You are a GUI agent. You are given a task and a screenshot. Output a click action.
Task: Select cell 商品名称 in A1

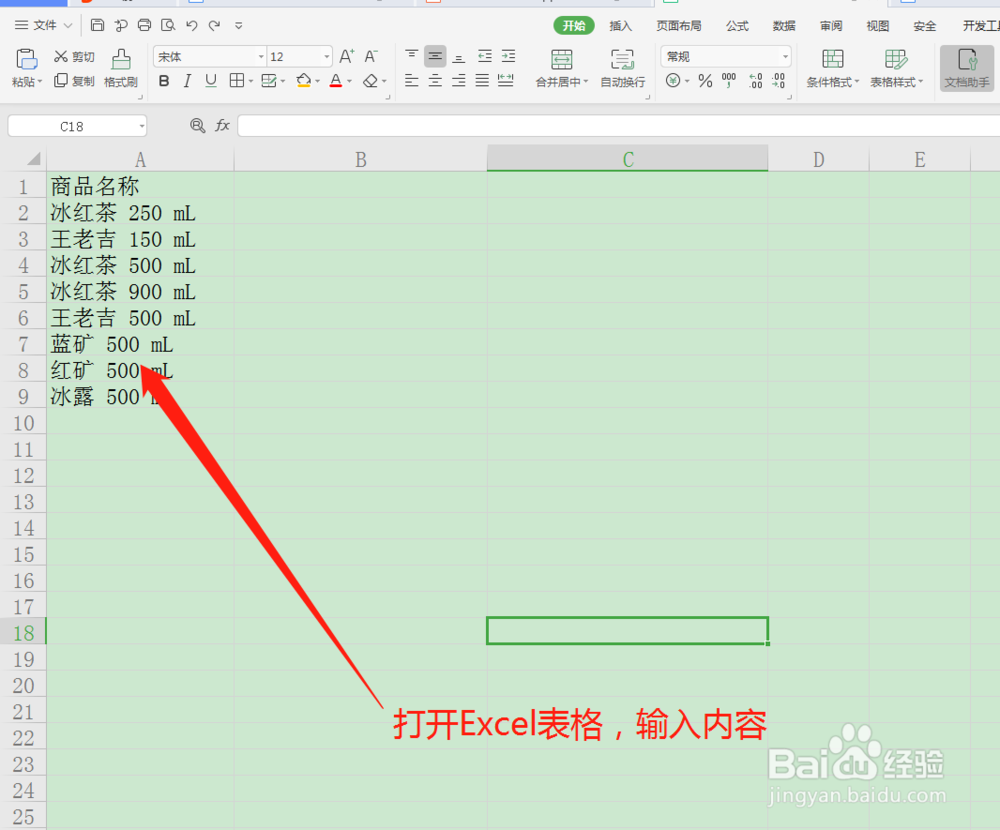(x=140, y=186)
